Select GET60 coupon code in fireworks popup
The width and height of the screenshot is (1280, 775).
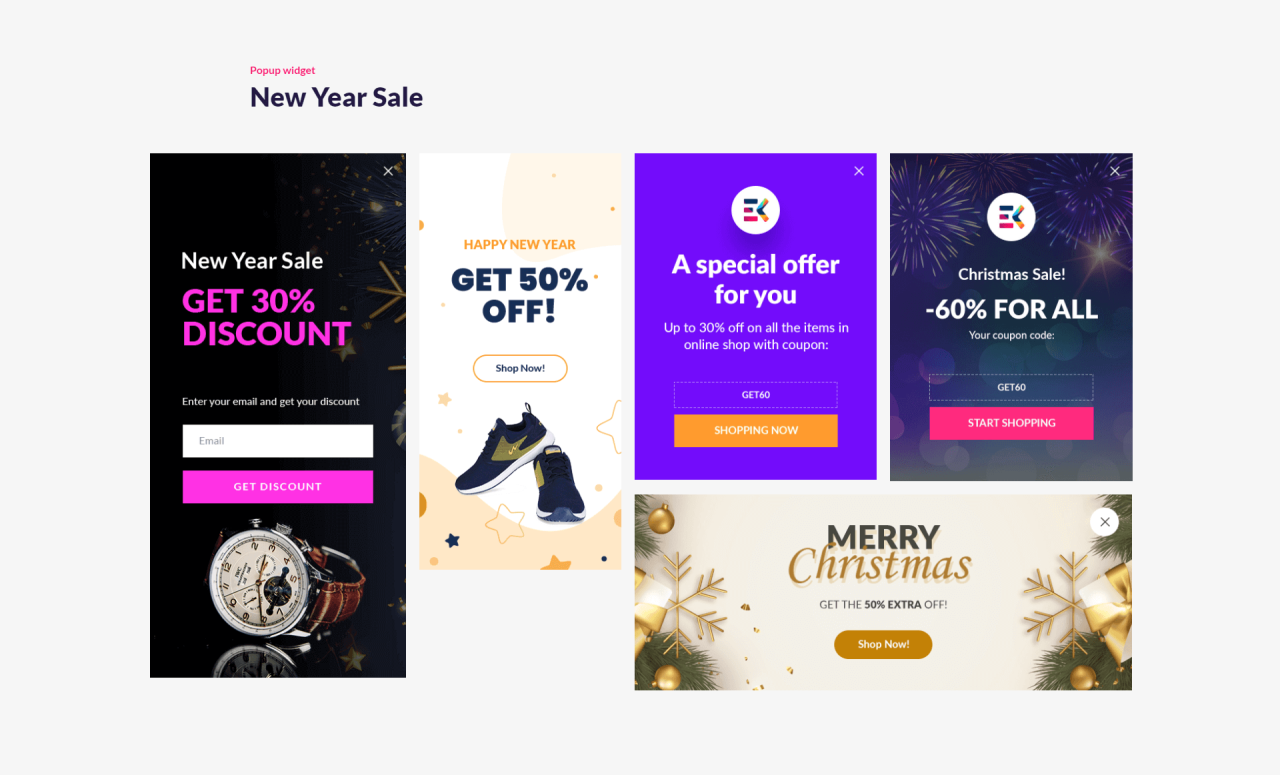click(1011, 387)
